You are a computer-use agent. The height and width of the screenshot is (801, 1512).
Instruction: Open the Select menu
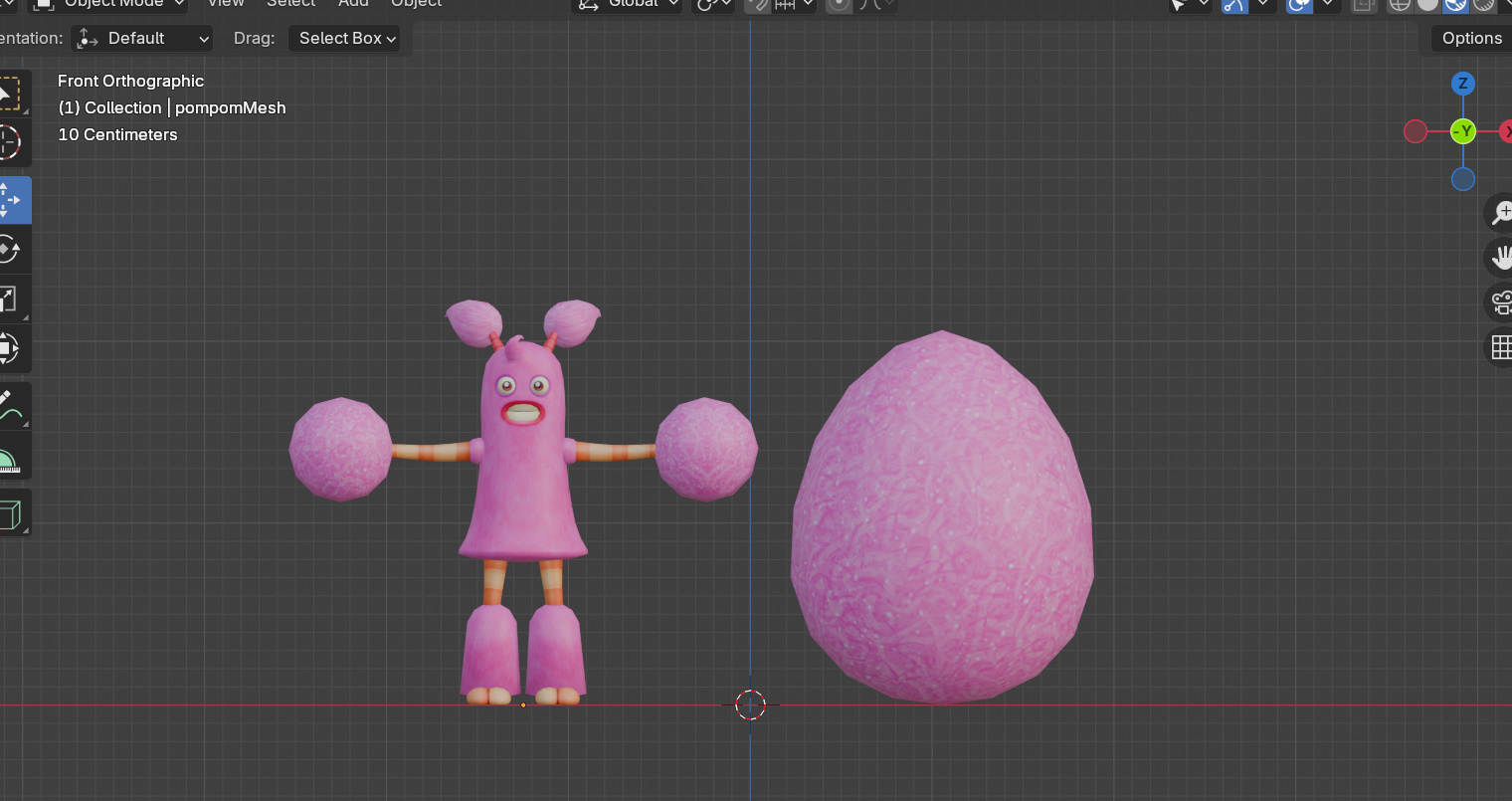(x=290, y=4)
